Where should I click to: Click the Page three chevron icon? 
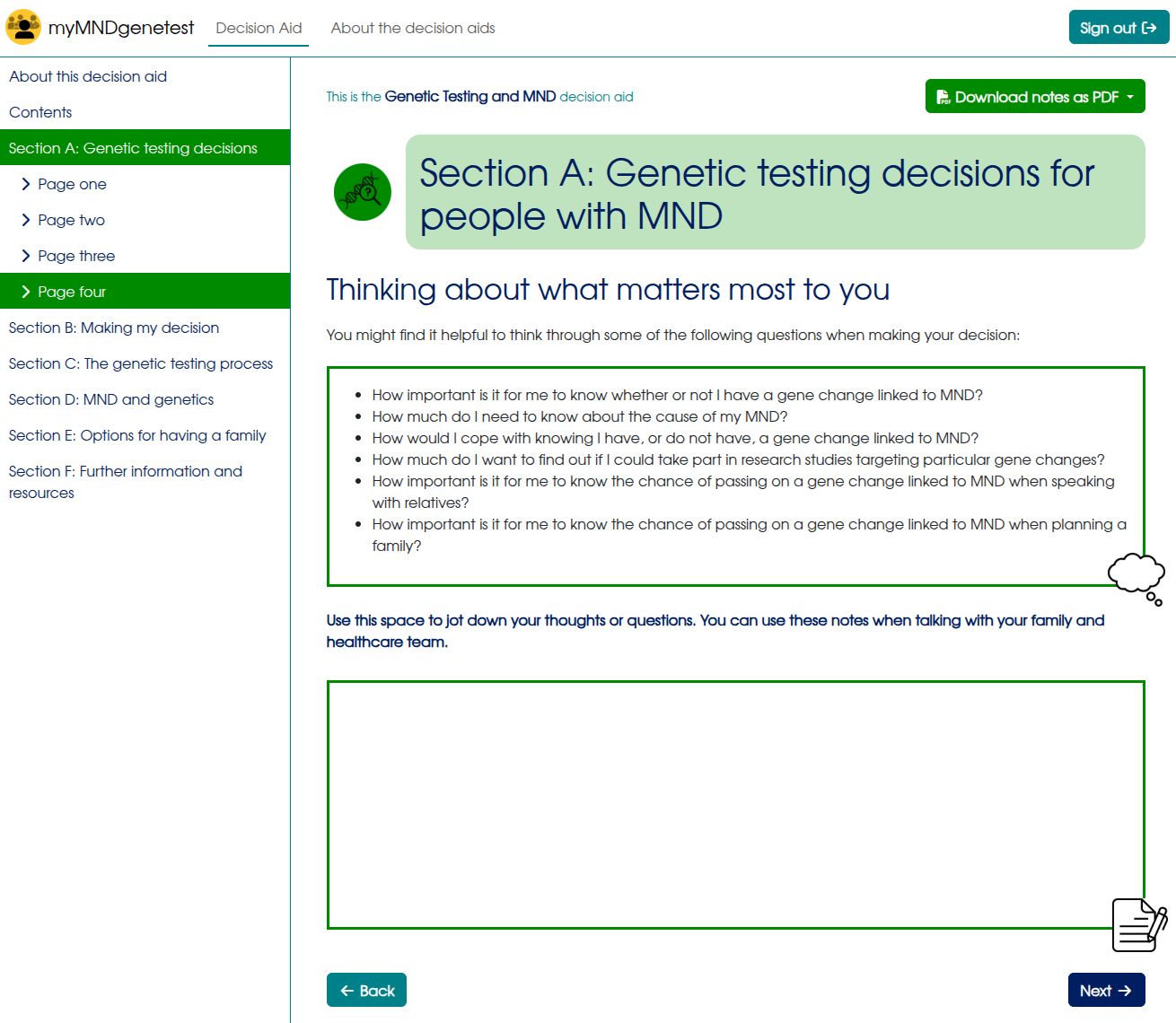click(x=26, y=256)
